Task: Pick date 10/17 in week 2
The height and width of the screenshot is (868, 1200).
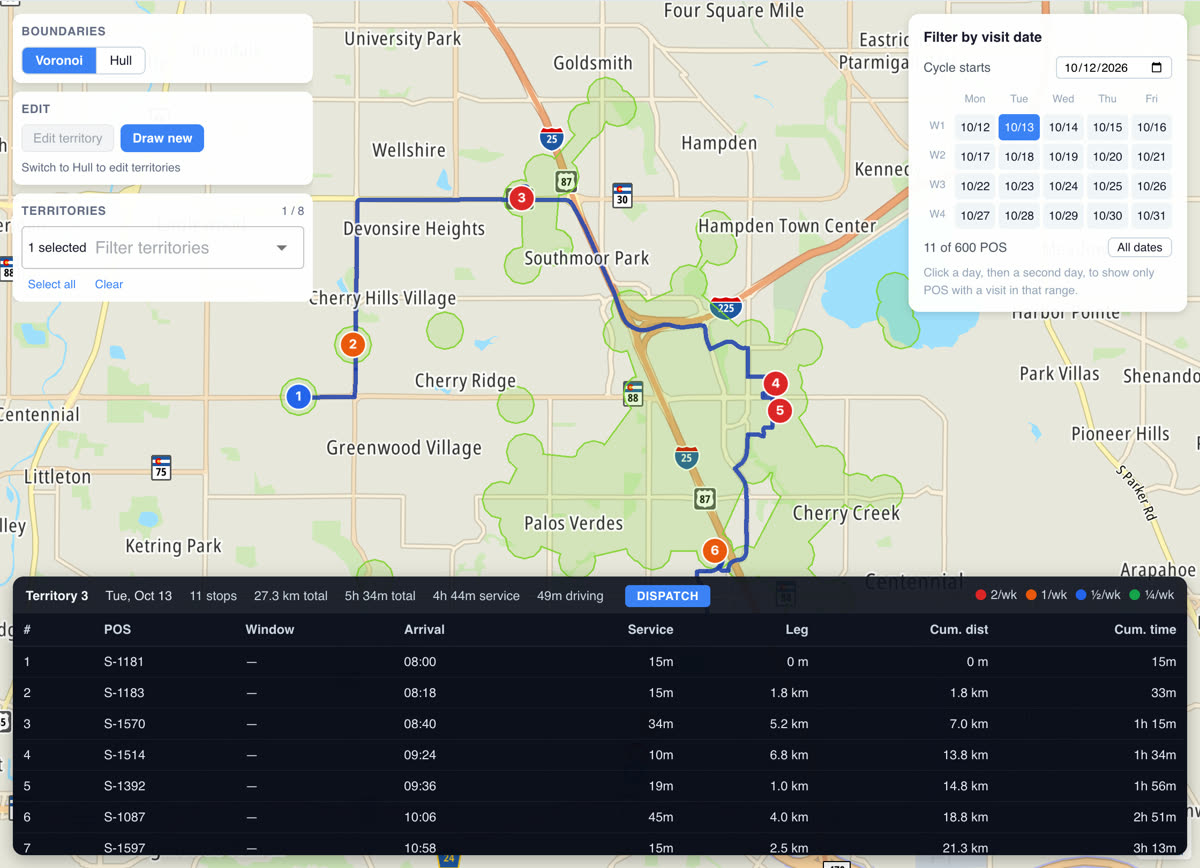Action: (975, 156)
